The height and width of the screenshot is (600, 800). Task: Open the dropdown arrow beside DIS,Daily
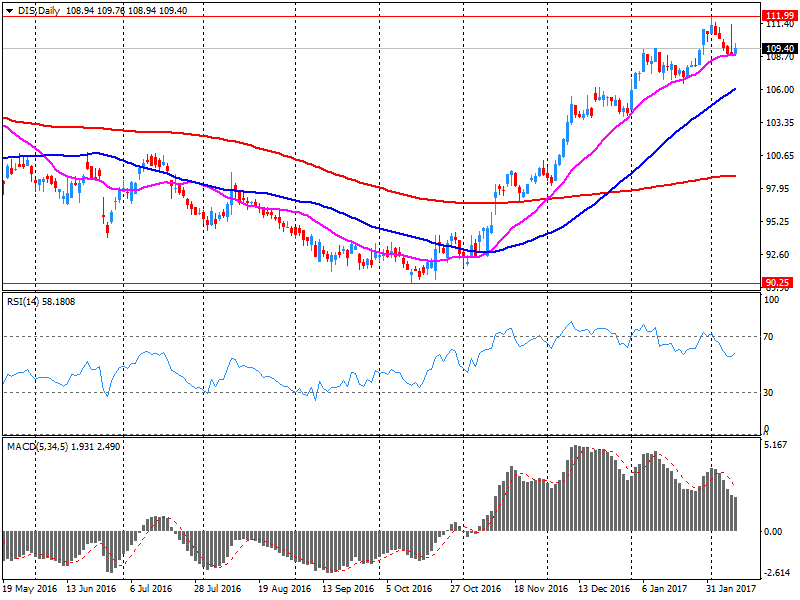tap(9, 10)
